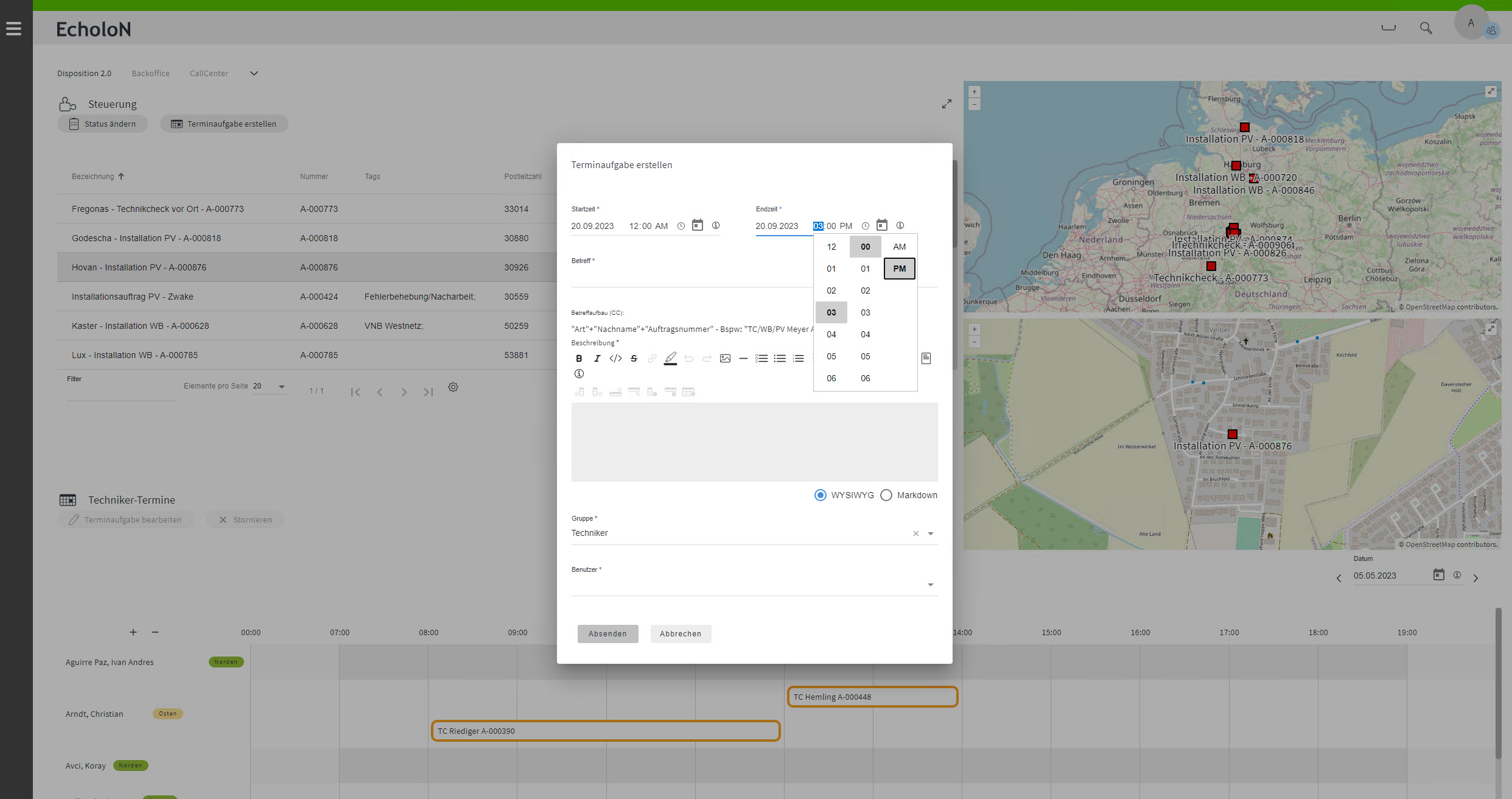The image size is (1512, 799).
Task: Choose hour 12 in the time picker
Action: coord(831,247)
